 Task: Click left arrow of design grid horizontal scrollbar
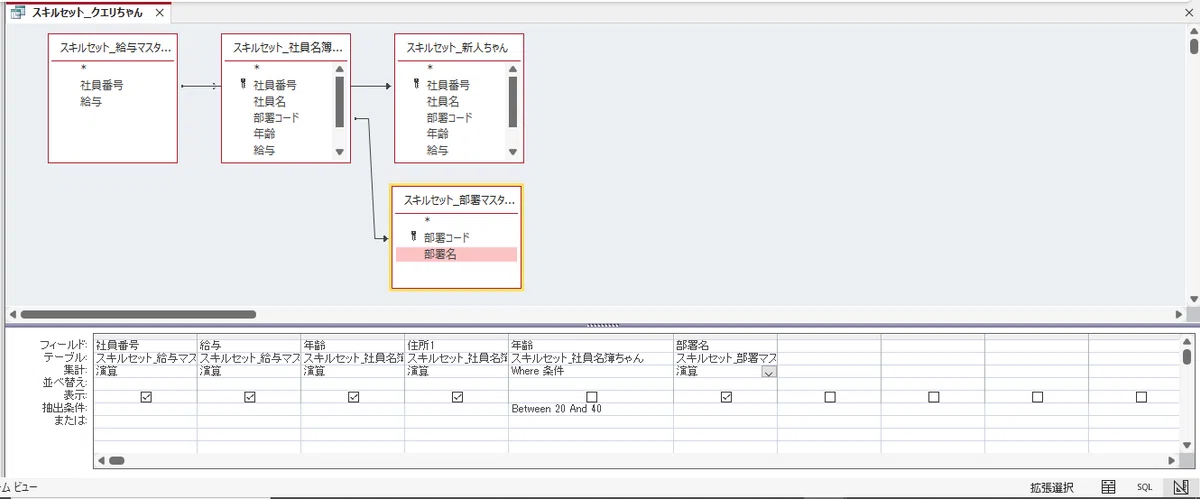(x=100, y=461)
